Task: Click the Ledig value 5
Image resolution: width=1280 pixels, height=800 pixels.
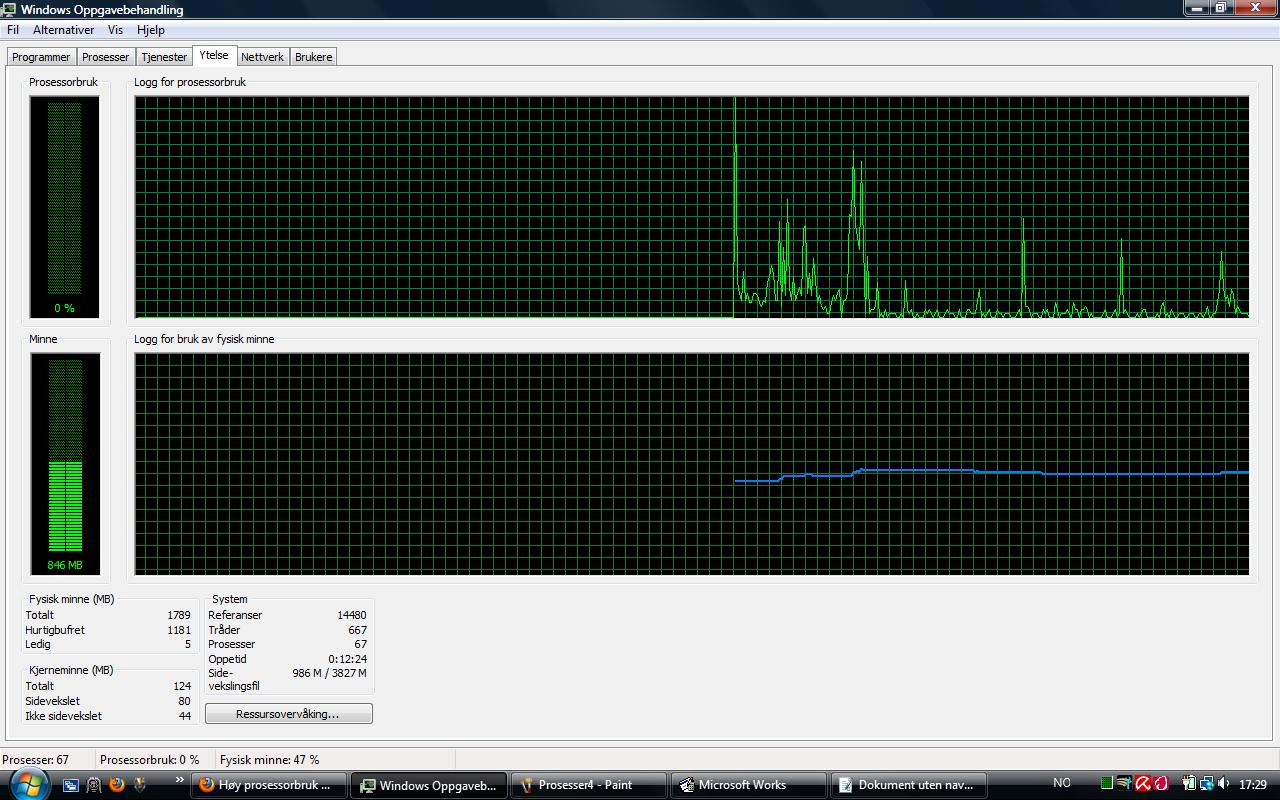Action: click(x=187, y=644)
